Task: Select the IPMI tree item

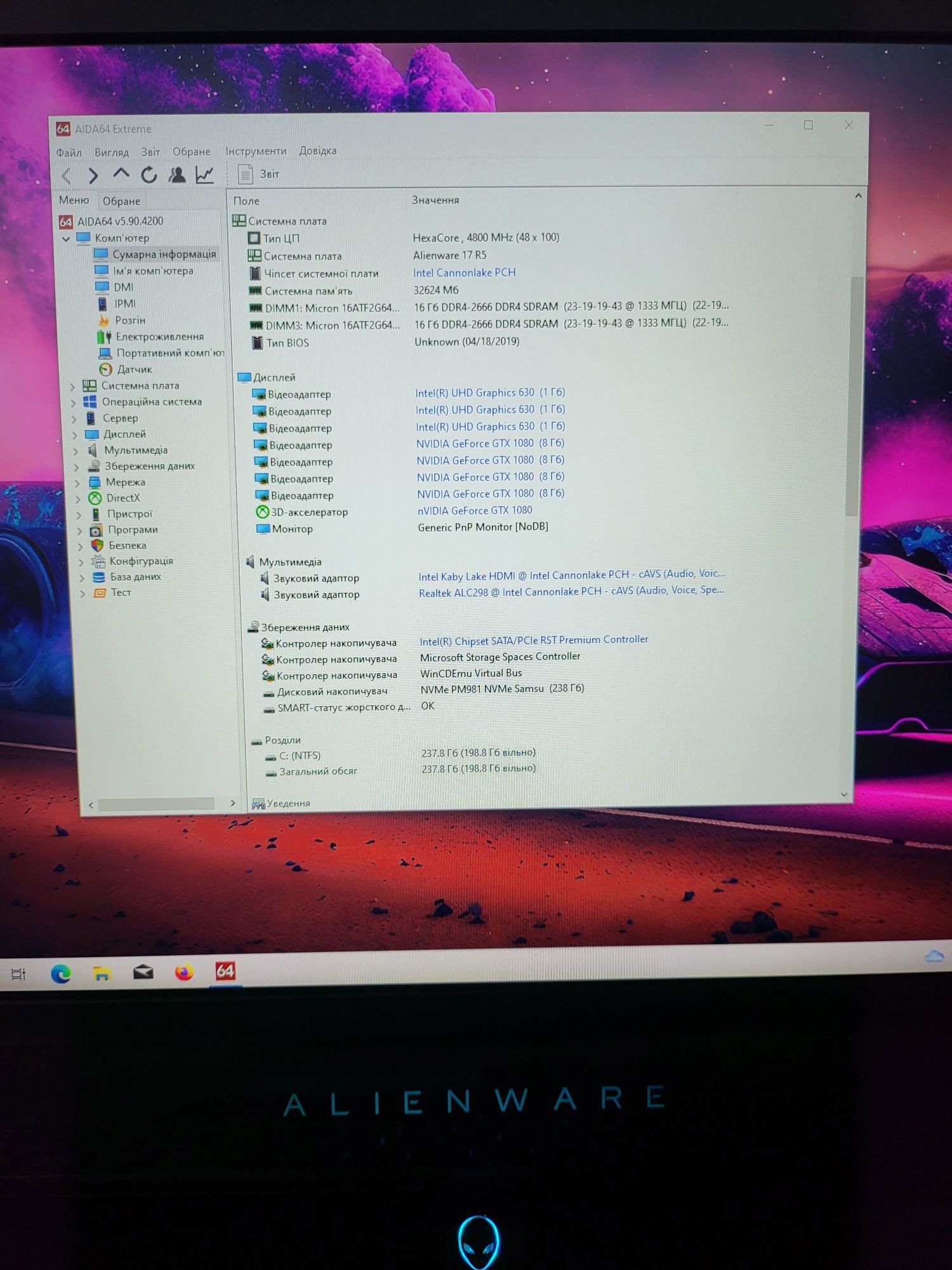Action: pyautogui.click(x=116, y=304)
